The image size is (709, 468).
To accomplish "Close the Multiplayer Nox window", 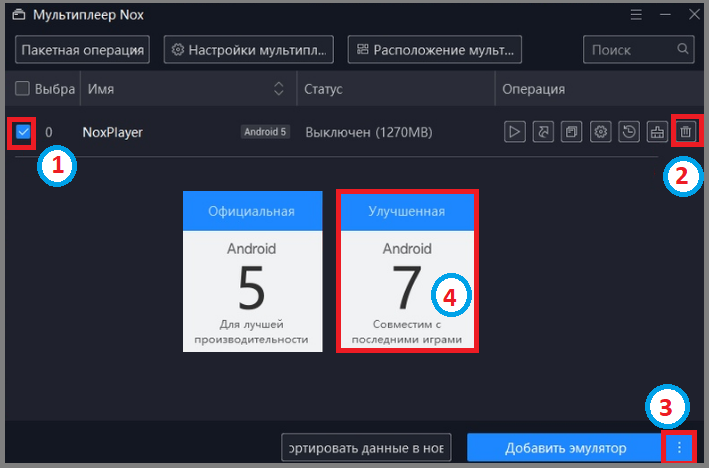I will coord(694,14).
